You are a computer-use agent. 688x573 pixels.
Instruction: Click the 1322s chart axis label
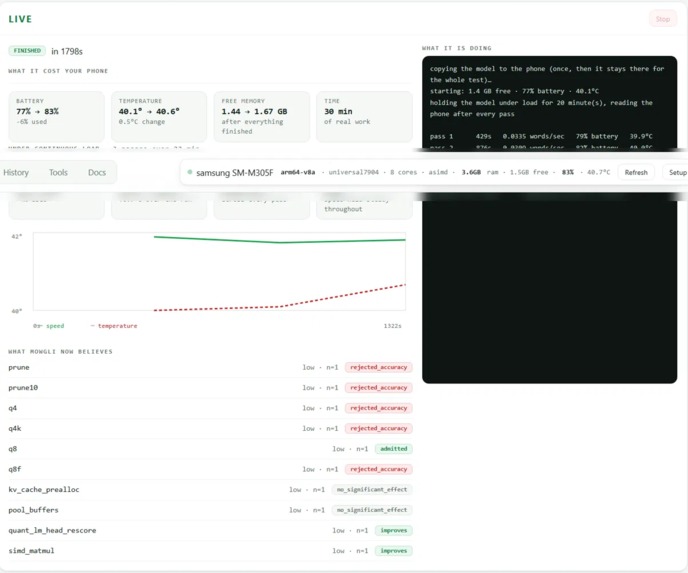[392, 326]
